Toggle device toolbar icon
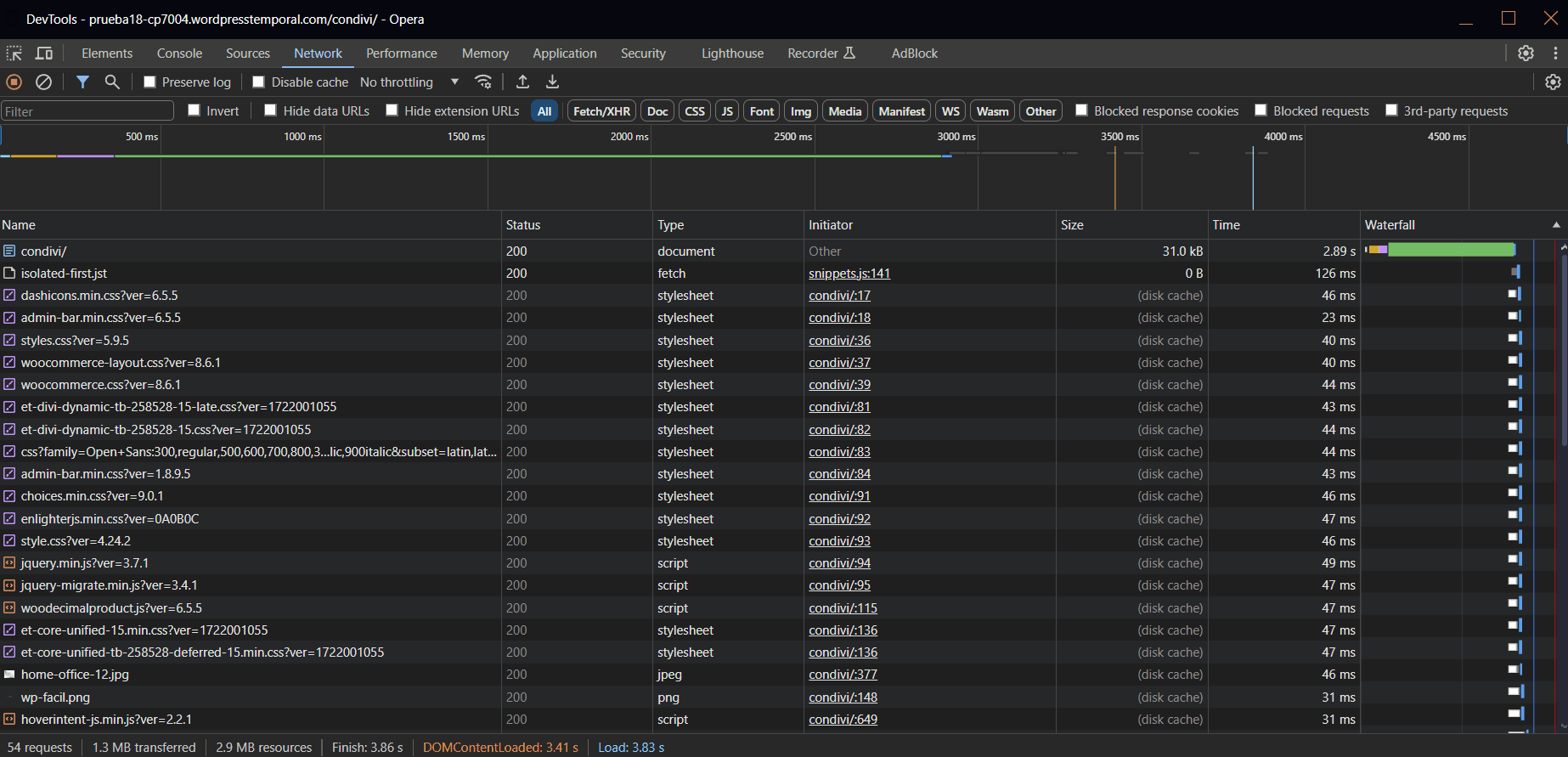Screen dimensions: 1568x757 [44, 54]
